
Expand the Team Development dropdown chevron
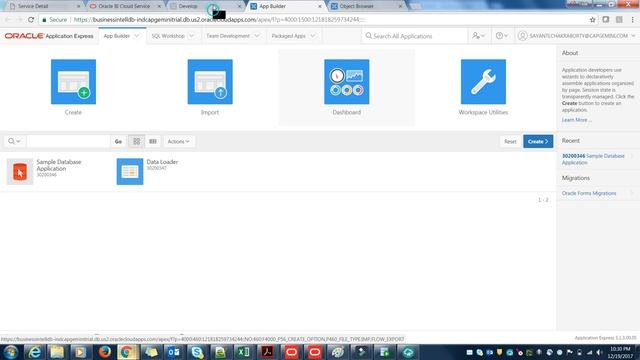point(257,36)
